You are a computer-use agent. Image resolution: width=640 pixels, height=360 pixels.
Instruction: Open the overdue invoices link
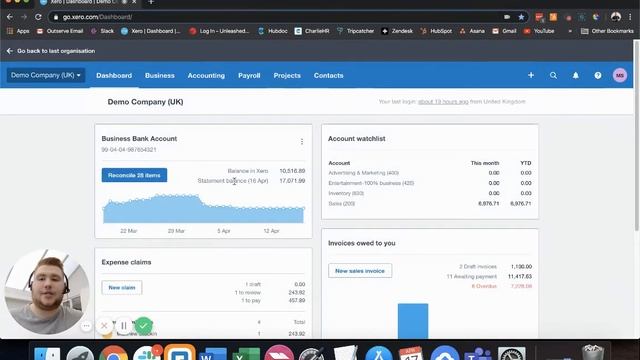[x=484, y=286]
